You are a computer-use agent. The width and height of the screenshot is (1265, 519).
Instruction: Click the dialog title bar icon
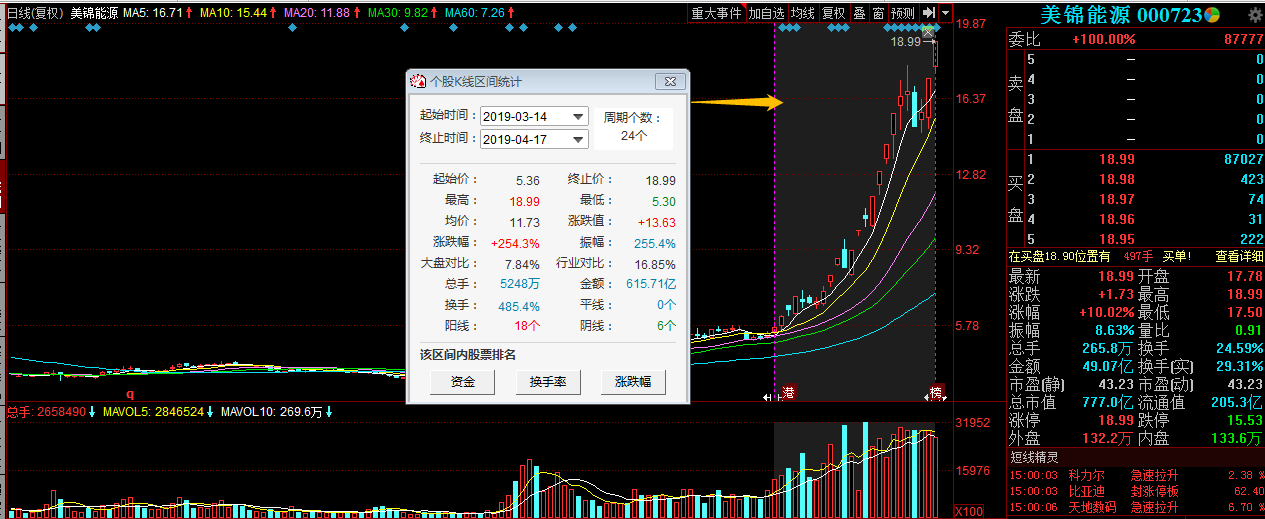[x=418, y=81]
